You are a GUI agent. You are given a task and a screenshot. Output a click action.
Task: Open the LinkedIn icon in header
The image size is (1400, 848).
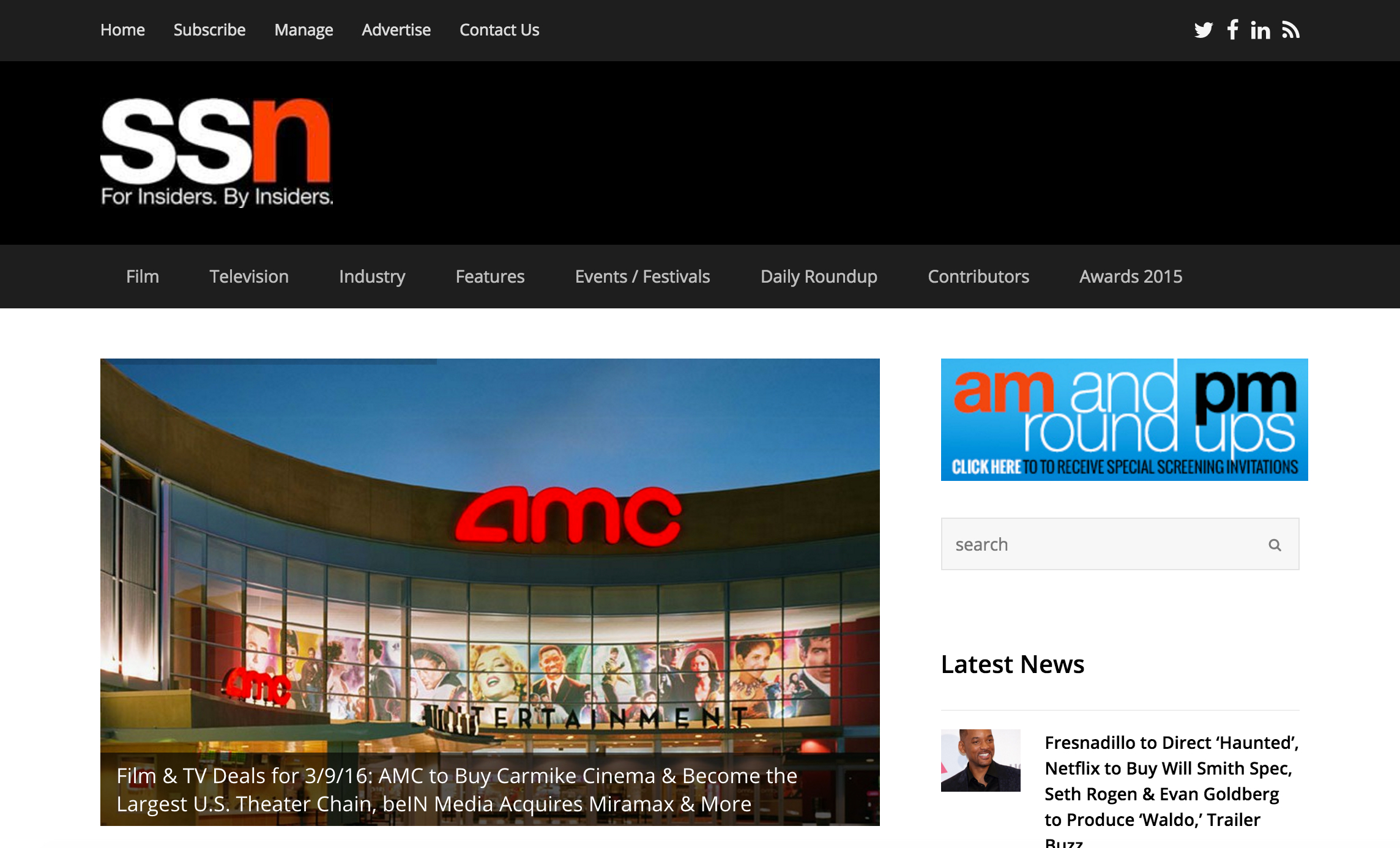click(1260, 30)
